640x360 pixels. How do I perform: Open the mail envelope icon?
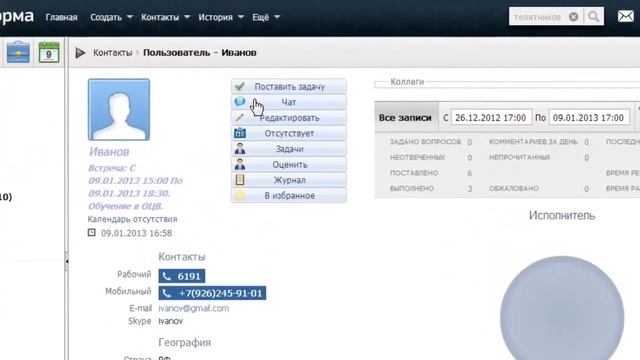pyautogui.click(x=625, y=17)
